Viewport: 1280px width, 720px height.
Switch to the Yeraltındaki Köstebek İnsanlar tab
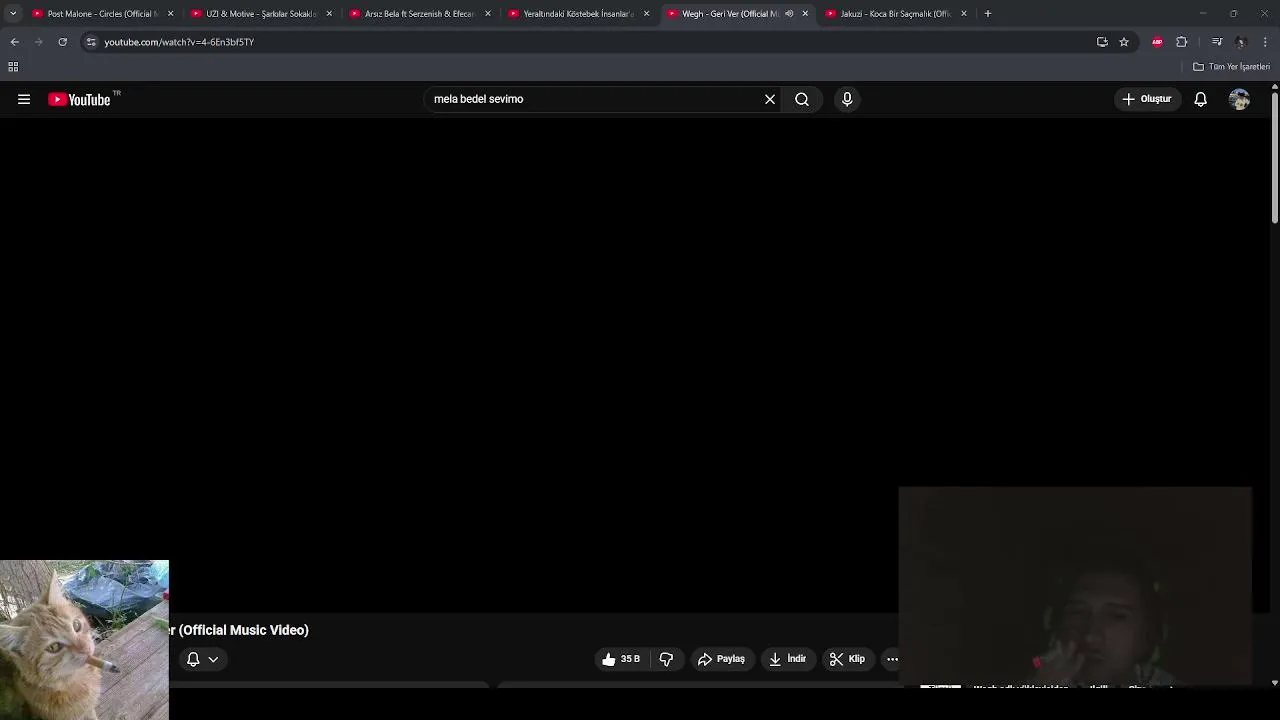click(x=578, y=14)
